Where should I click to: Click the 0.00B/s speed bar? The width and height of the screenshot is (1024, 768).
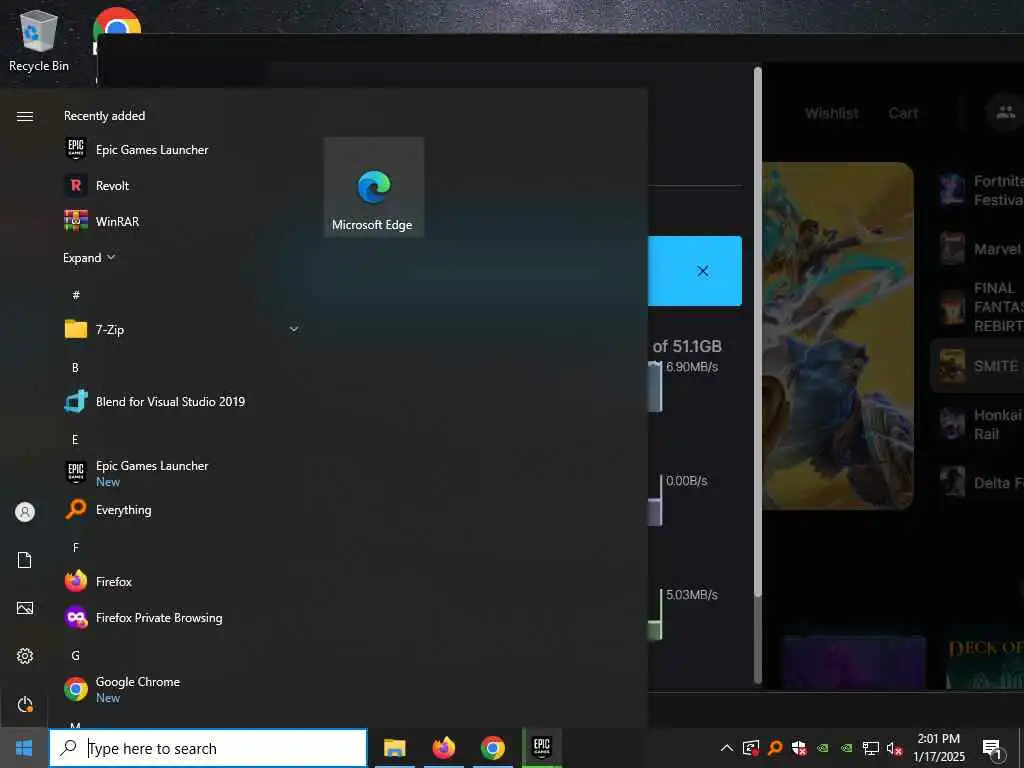pyautogui.click(x=655, y=500)
